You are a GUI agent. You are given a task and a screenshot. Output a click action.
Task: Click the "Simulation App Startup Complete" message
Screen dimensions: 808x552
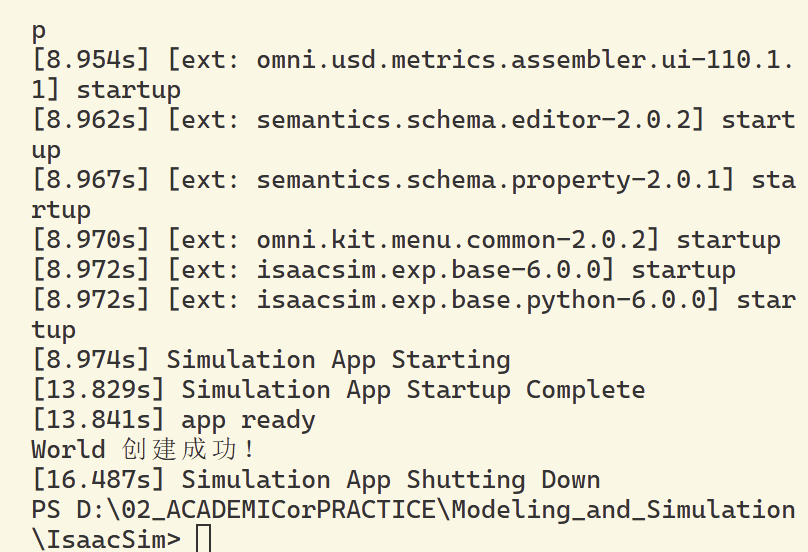413,390
